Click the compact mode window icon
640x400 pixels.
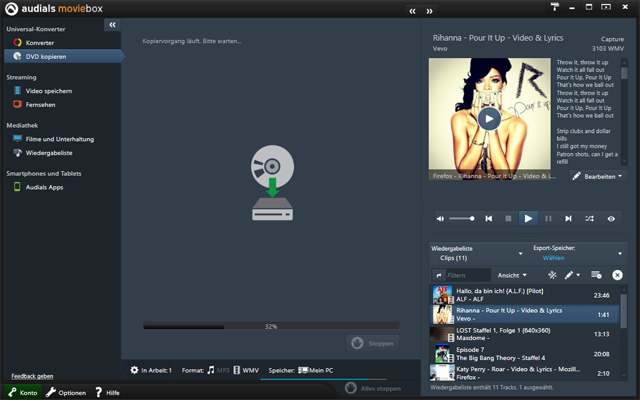pos(606,7)
